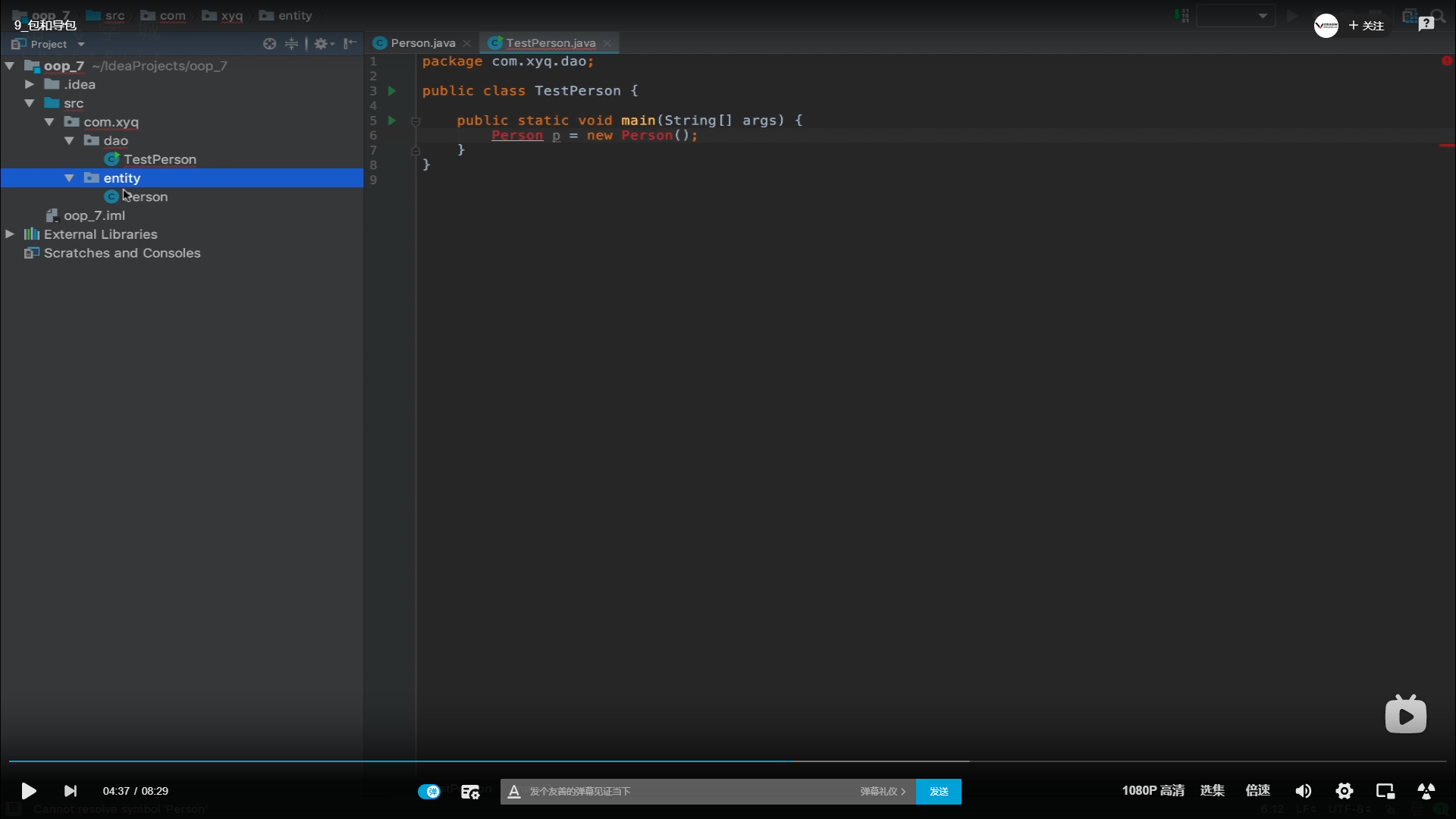Skip to the next video
Viewport: 1456px width, 819px height.
[70, 791]
